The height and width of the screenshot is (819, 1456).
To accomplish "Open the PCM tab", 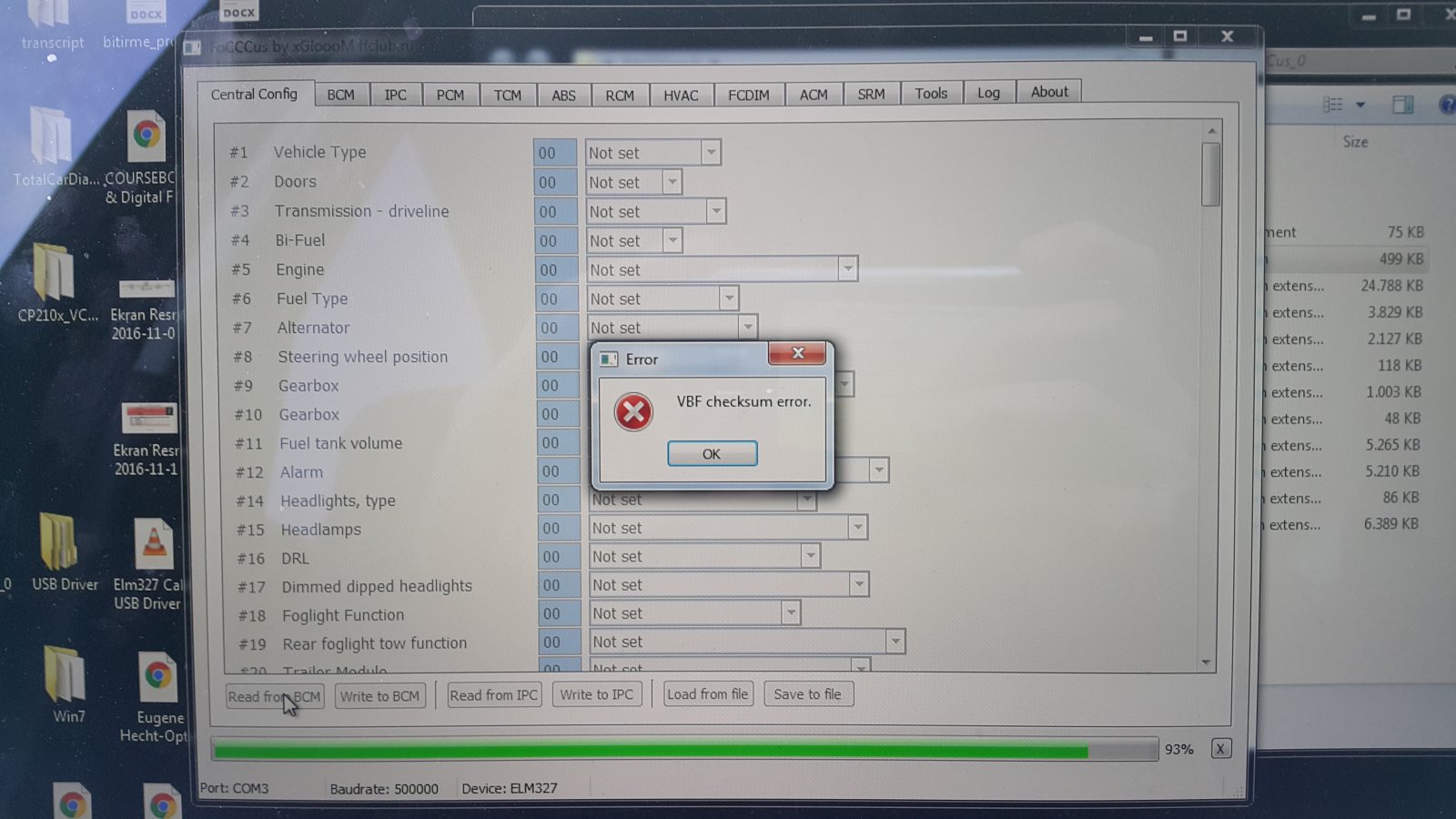I will pos(450,95).
